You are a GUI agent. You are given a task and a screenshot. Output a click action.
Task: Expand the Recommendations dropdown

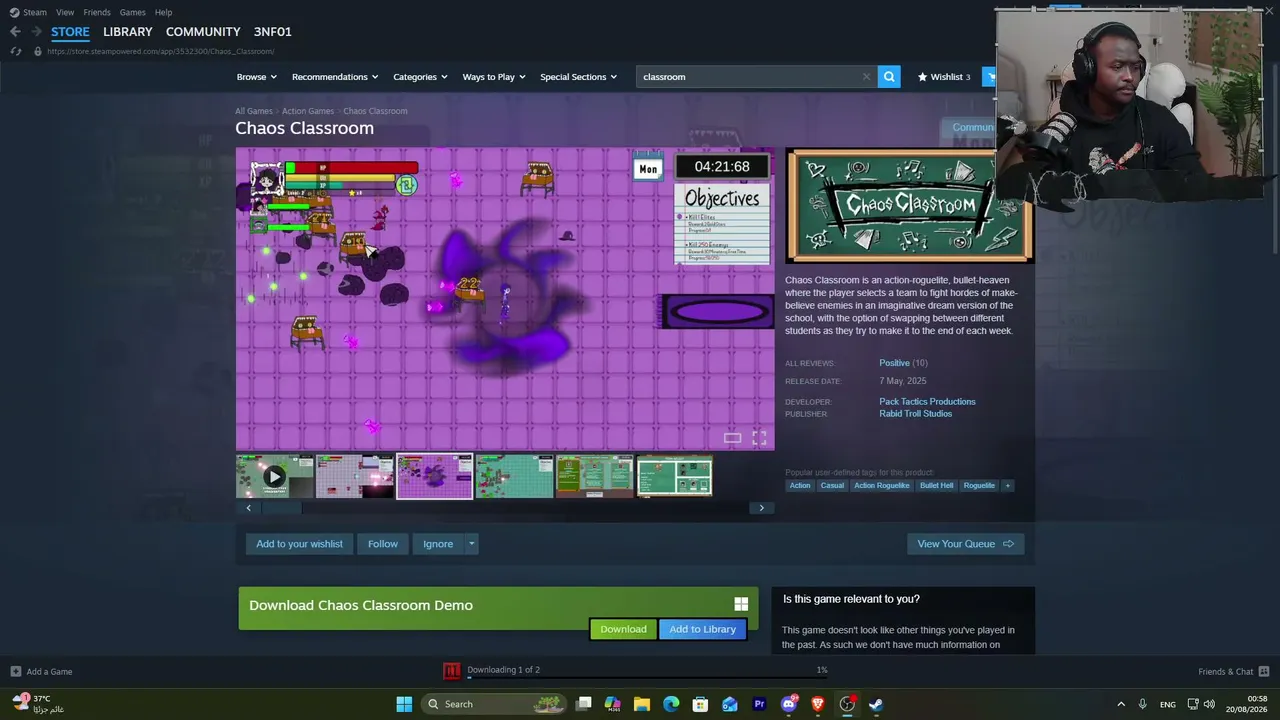(x=335, y=77)
